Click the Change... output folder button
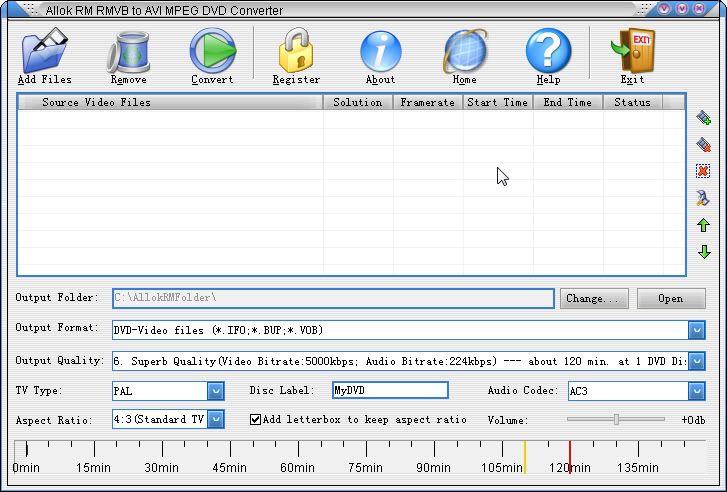 pos(595,298)
